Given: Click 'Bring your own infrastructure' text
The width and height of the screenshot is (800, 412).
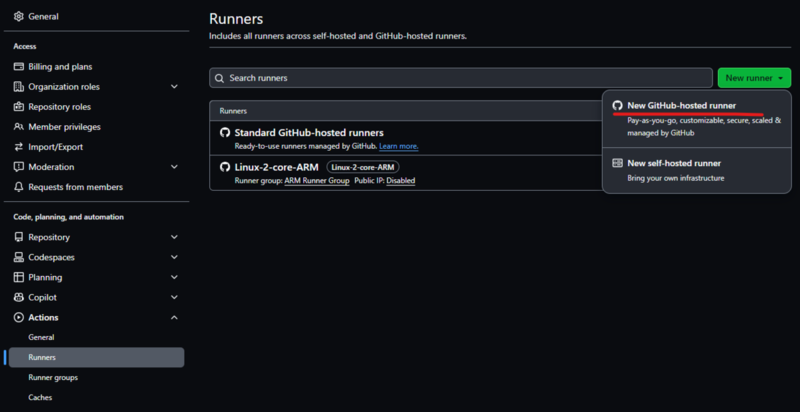Looking at the screenshot, I should (x=676, y=178).
